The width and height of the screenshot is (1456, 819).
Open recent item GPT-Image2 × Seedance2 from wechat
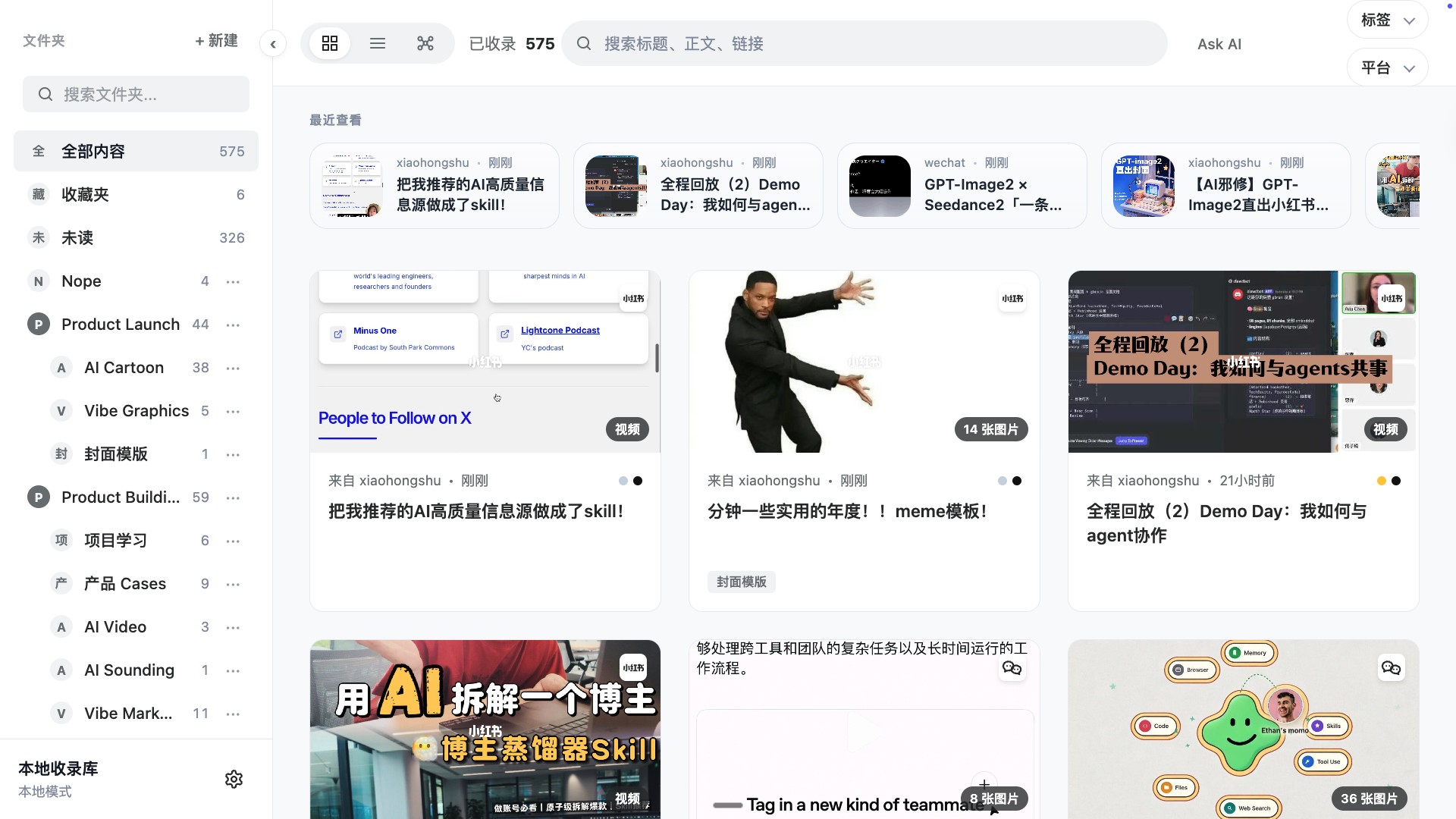click(x=962, y=186)
